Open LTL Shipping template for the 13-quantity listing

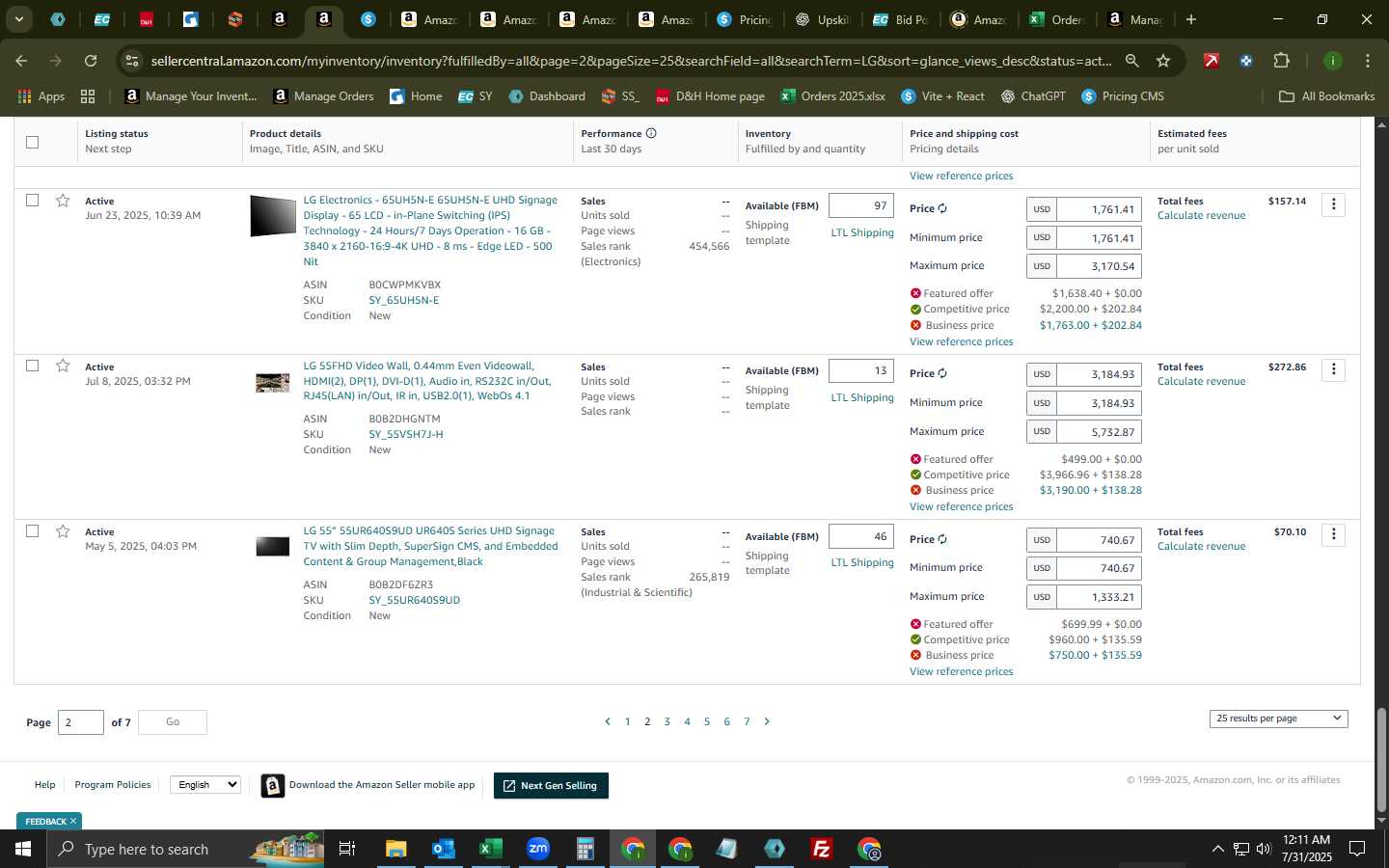click(x=862, y=398)
